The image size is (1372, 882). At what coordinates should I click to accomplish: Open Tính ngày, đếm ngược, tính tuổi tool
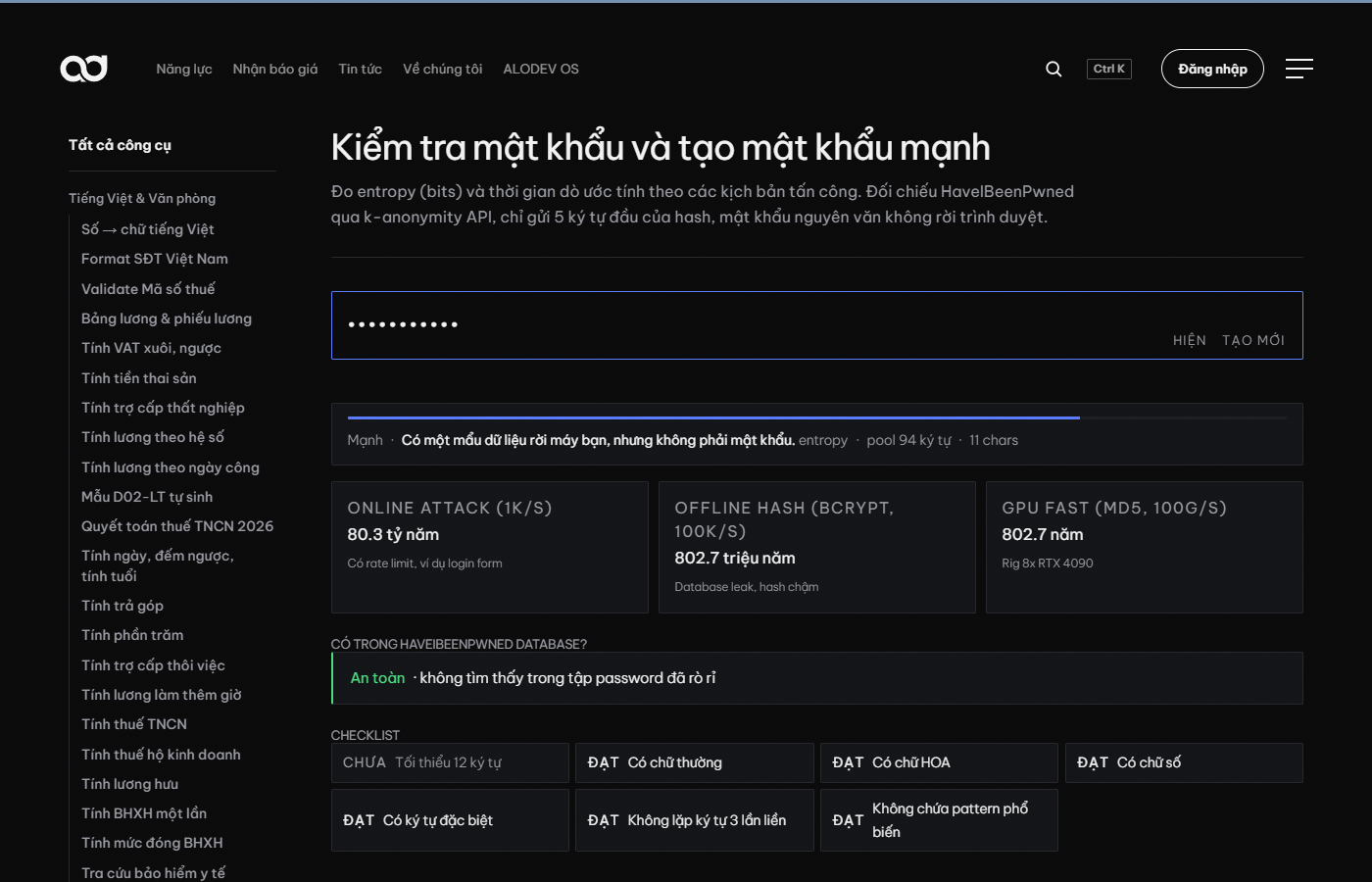[x=158, y=565]
